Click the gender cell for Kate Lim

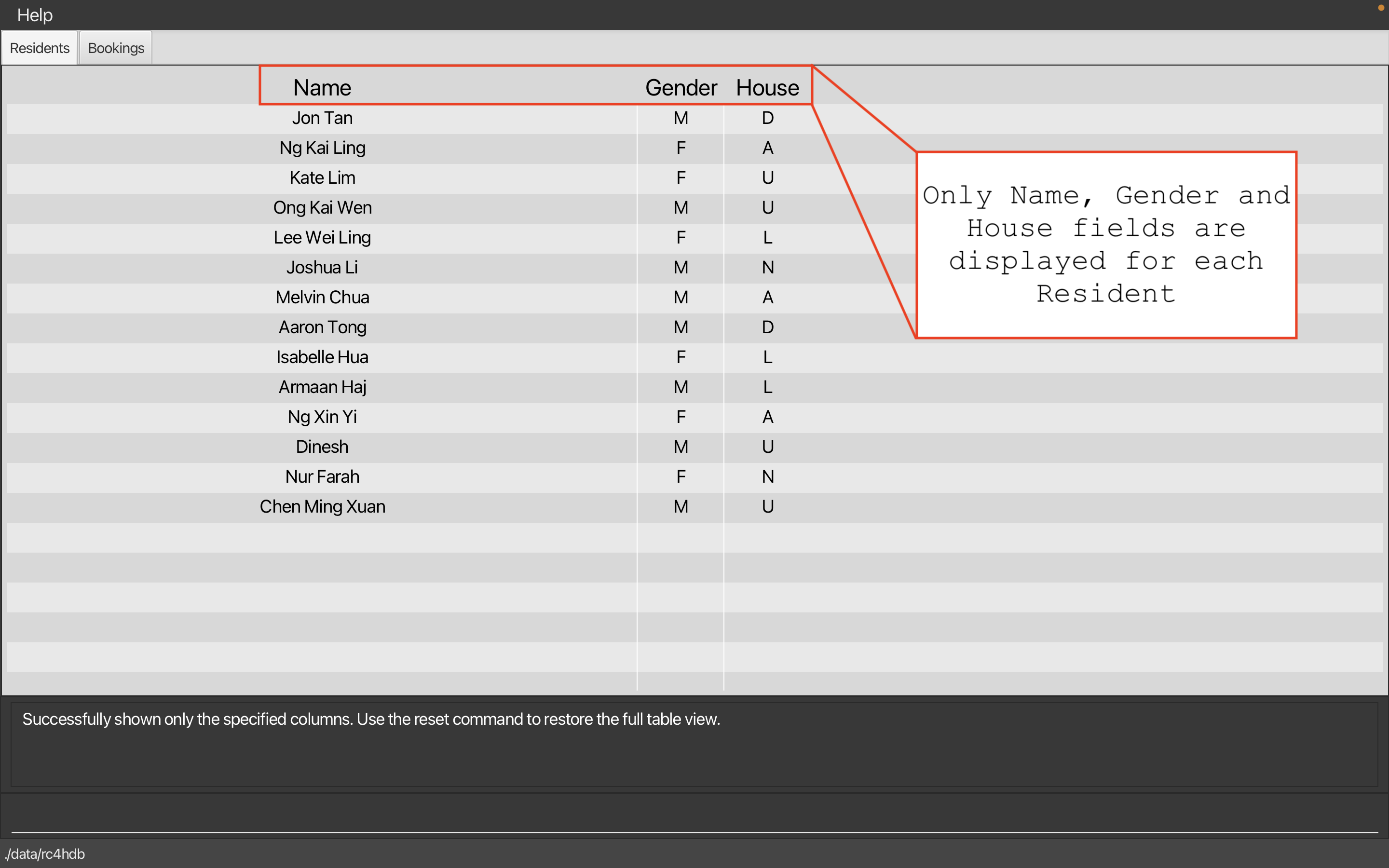[681, 178]
